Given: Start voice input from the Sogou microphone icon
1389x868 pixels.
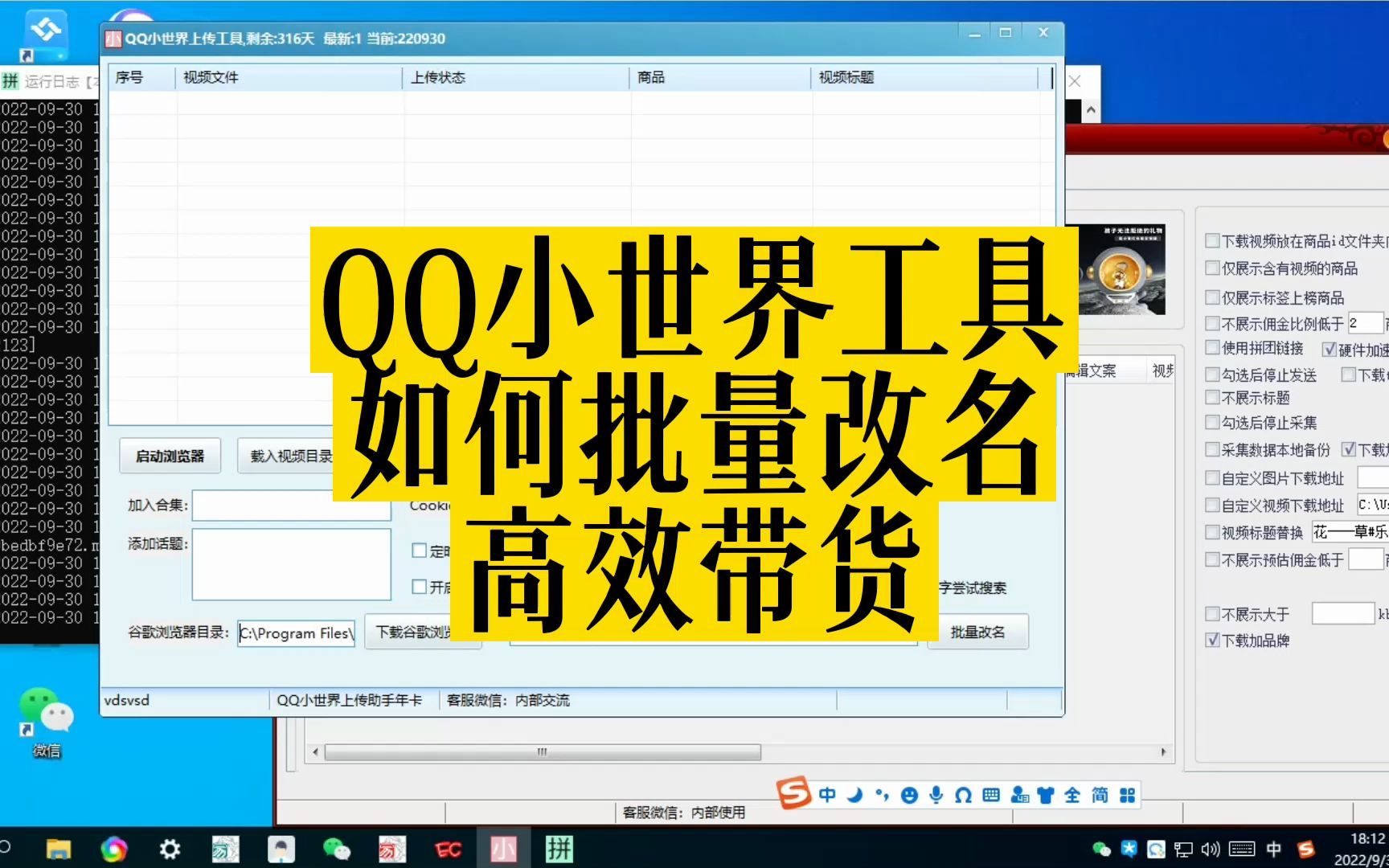Looking at the screenshot, I should (936, 795).
